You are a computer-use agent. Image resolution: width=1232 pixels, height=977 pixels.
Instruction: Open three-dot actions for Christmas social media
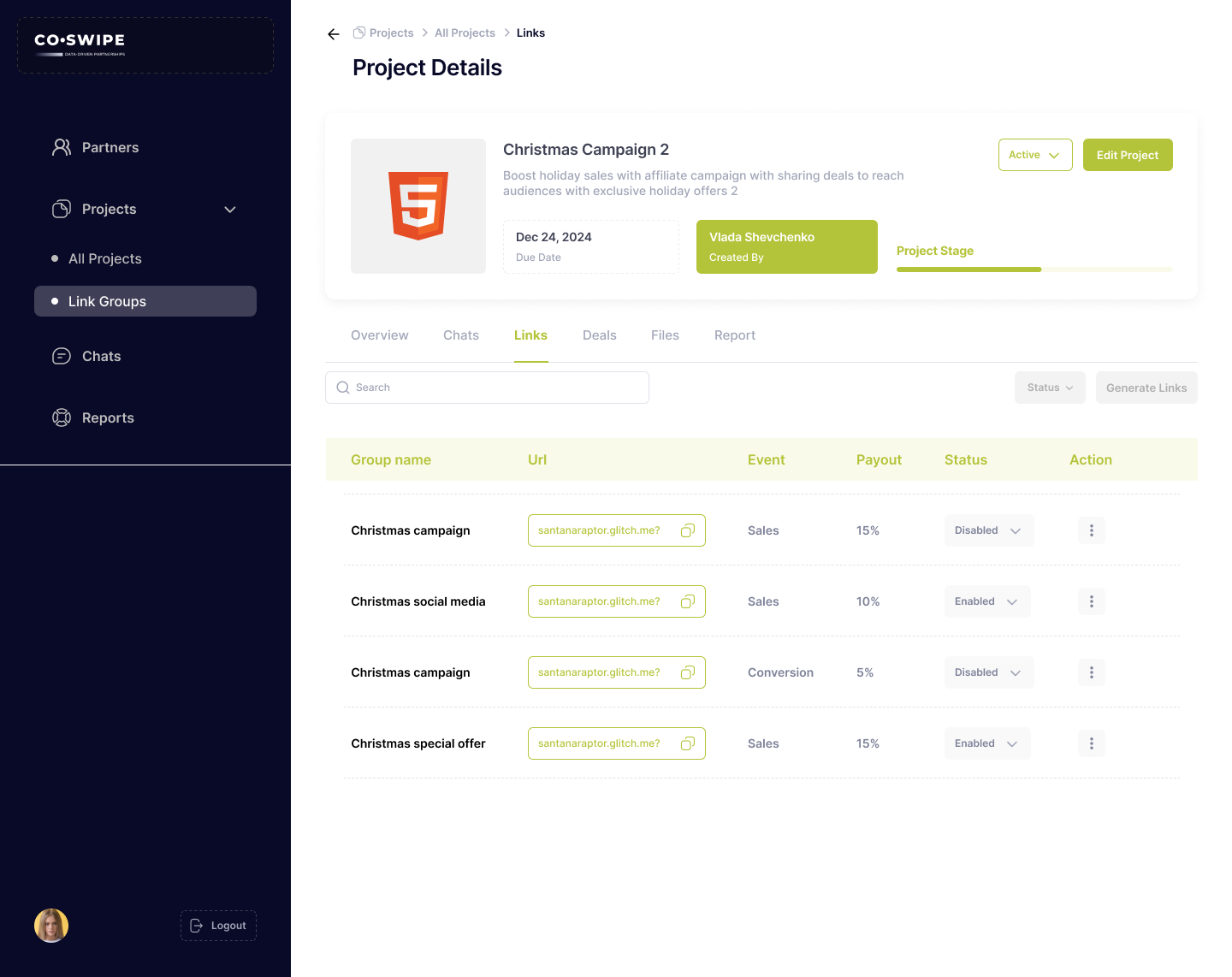[x=1091, y=602]
